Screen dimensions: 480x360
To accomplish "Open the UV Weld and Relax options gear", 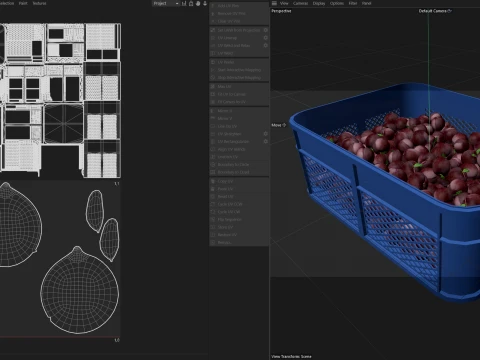I will (x=266, y=45).
